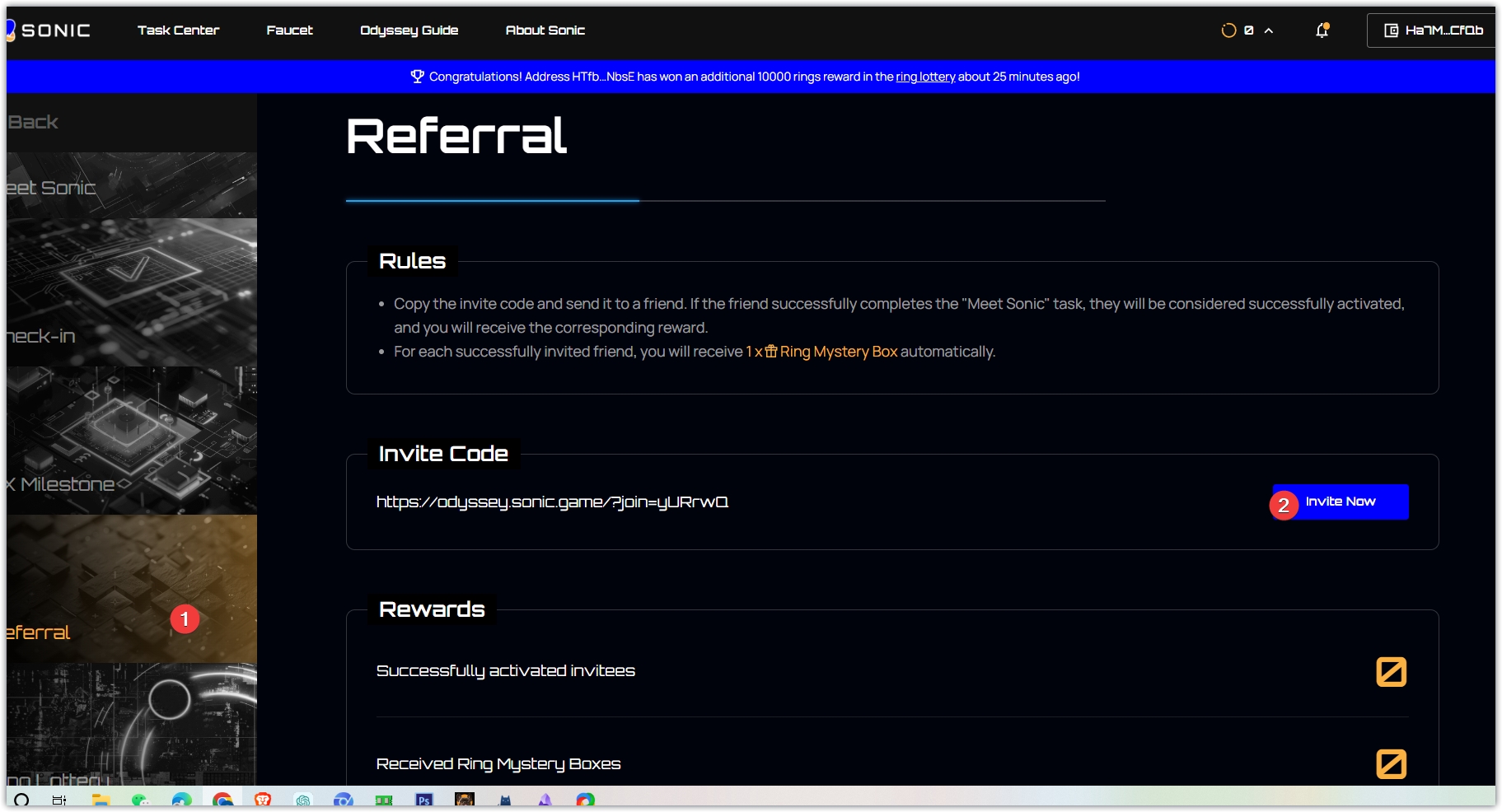Click the Back option in the sidebar
1502x812 pixels.
pos(33,122)
